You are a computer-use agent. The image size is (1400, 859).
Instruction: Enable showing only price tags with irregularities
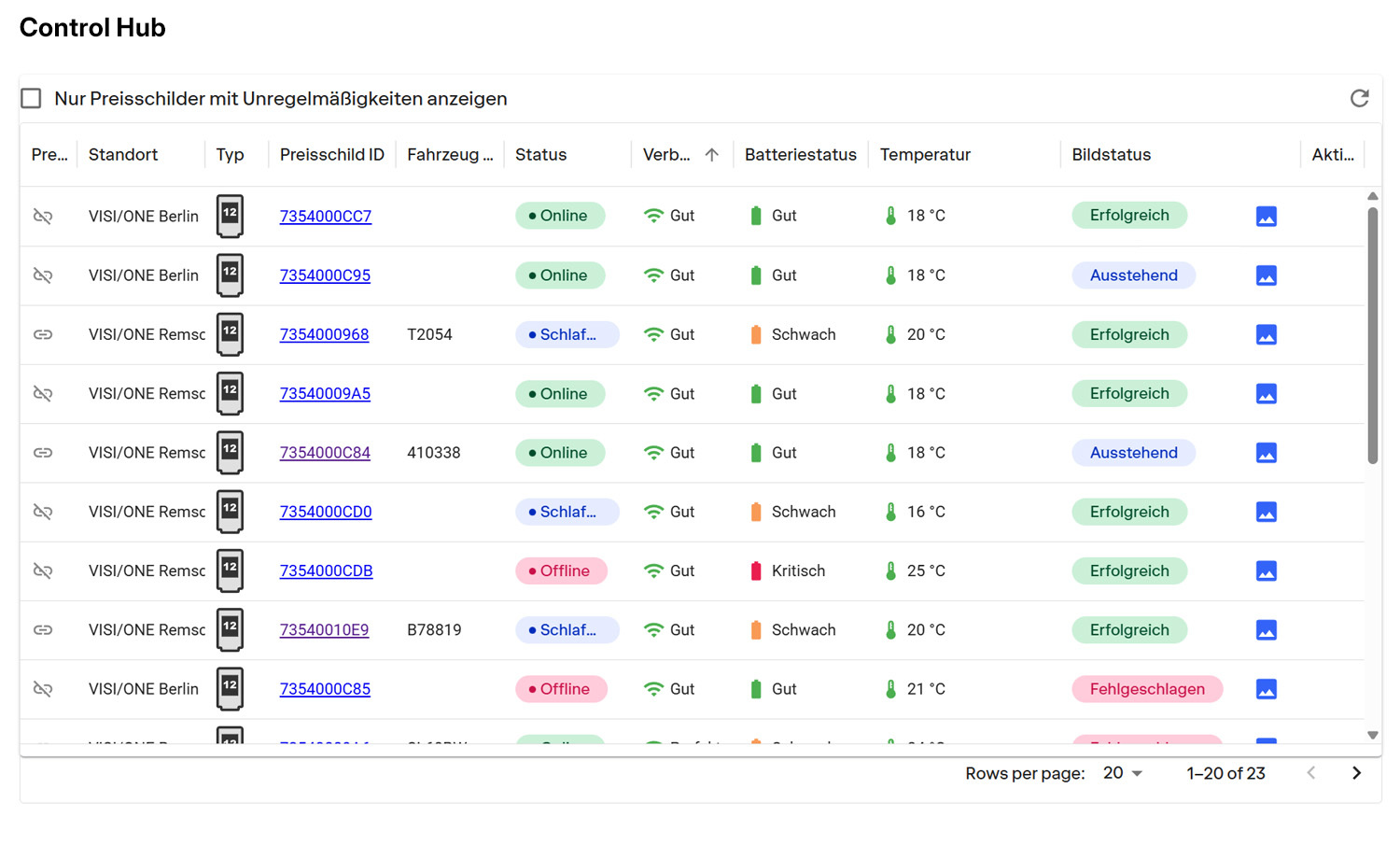[x=32, y=98]
